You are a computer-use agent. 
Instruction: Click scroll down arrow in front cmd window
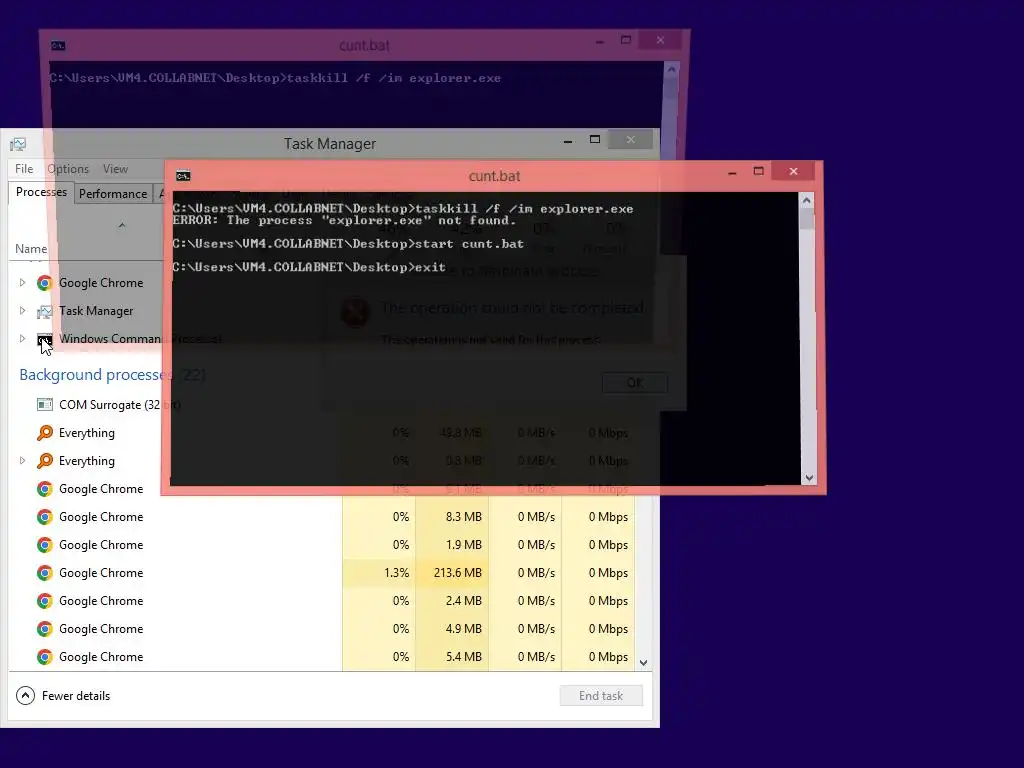809,478
